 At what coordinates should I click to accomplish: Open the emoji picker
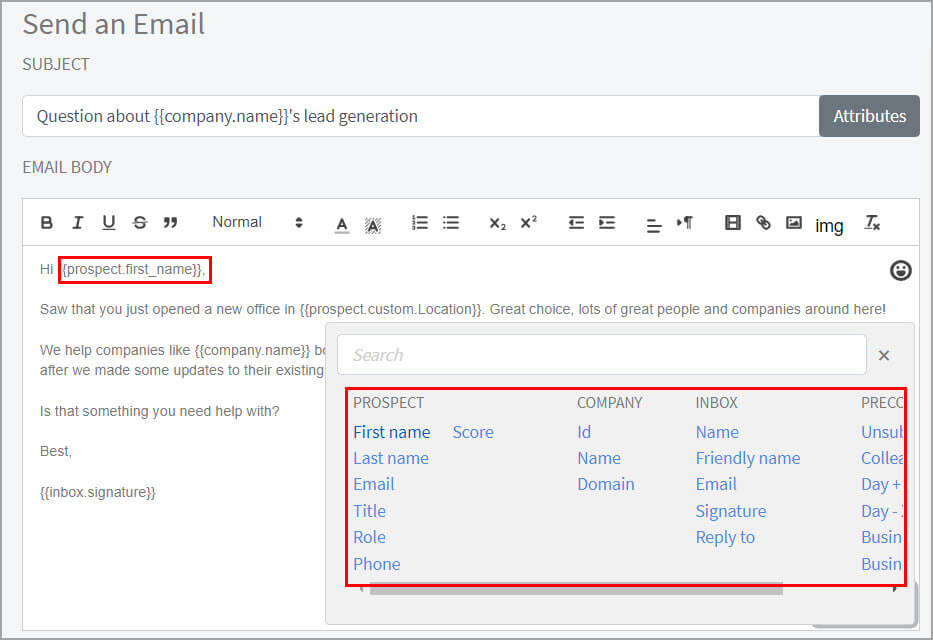pos(900,270)
